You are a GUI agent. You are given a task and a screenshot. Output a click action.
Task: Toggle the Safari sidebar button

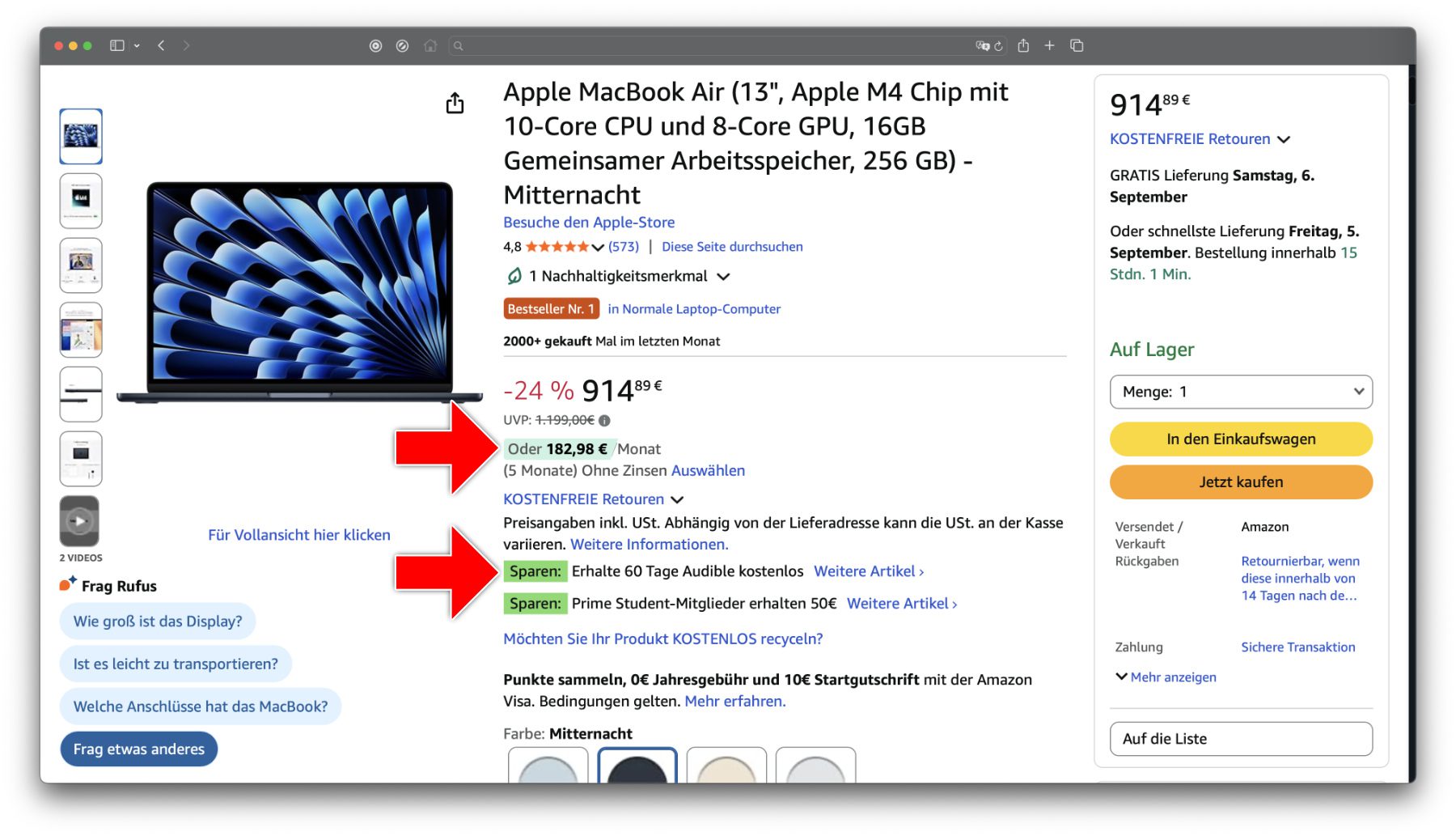tap(117, 46)
